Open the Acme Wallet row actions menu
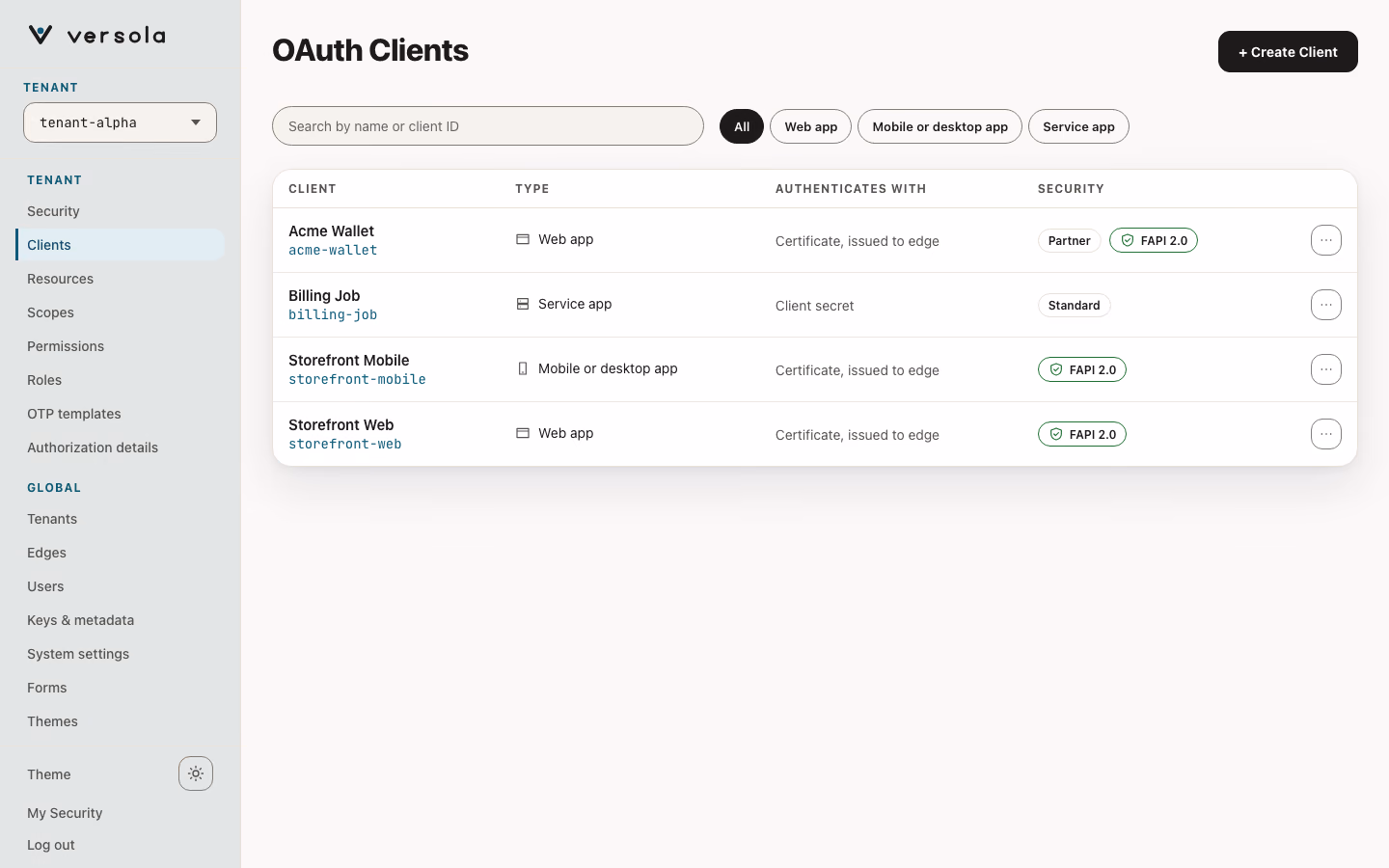 1326,240
